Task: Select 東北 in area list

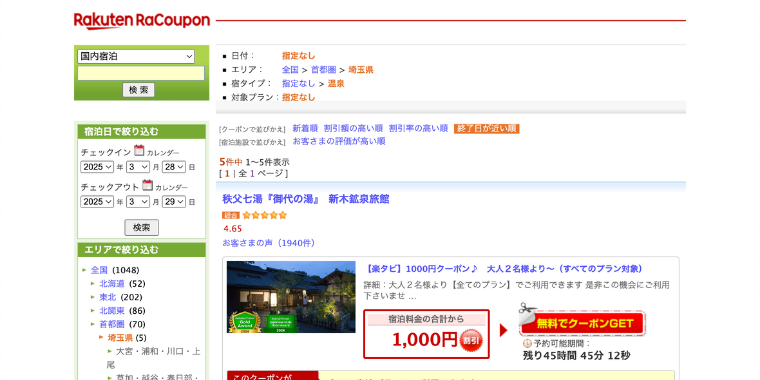Action: pyautogui.click(x=108, y=297)
